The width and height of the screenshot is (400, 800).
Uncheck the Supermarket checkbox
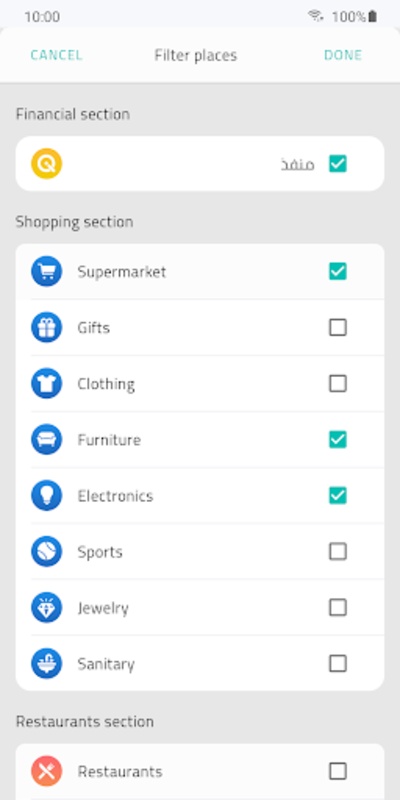click(x=338, y=271)
